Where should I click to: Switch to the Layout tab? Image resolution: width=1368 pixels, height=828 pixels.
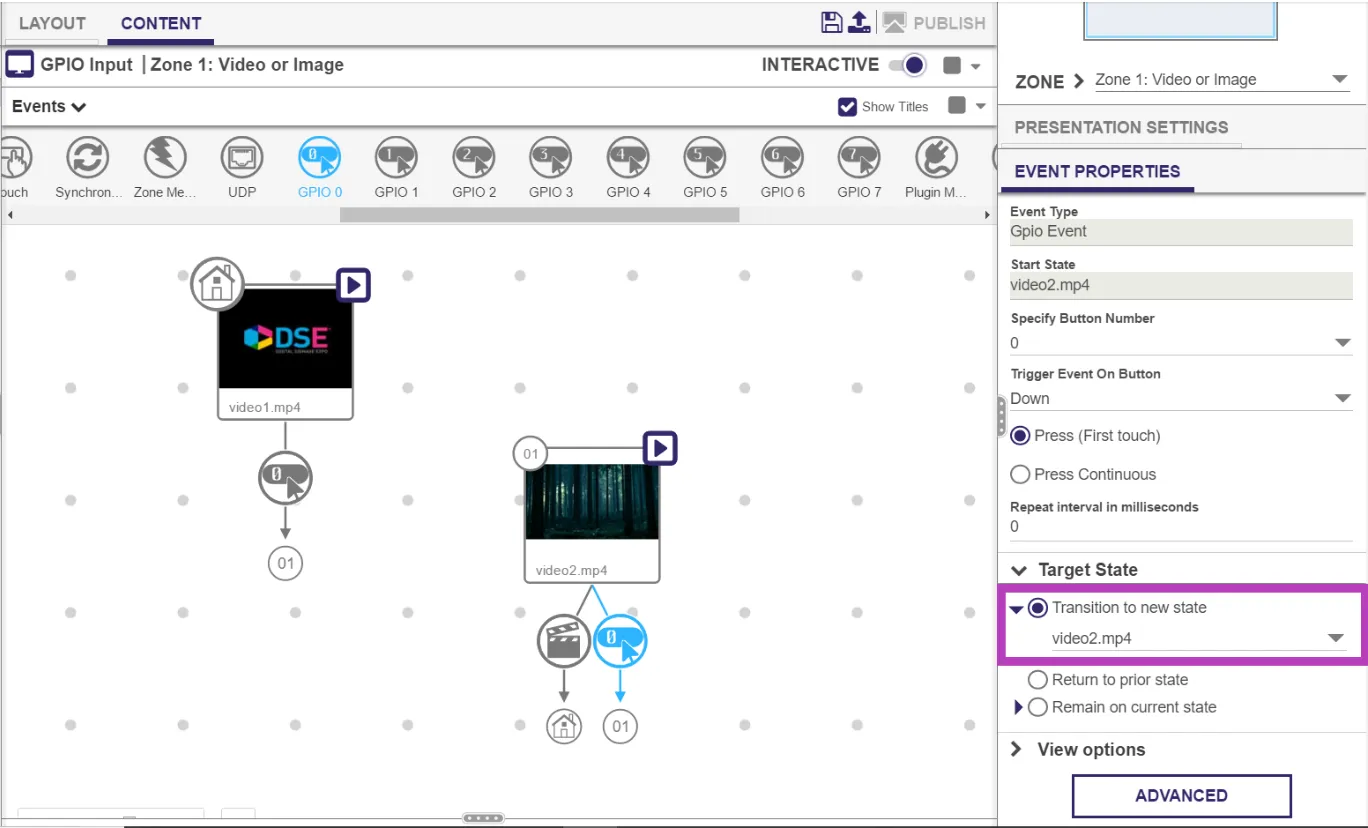(52, 23)
